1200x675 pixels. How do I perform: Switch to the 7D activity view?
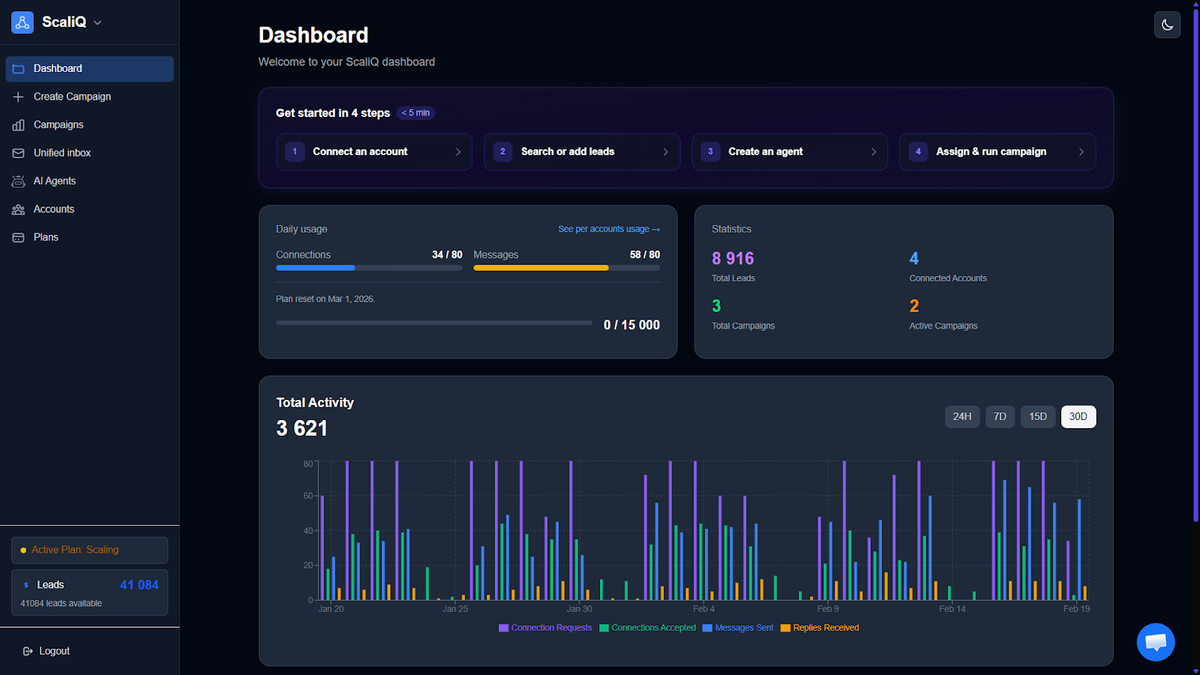[999, 416]
